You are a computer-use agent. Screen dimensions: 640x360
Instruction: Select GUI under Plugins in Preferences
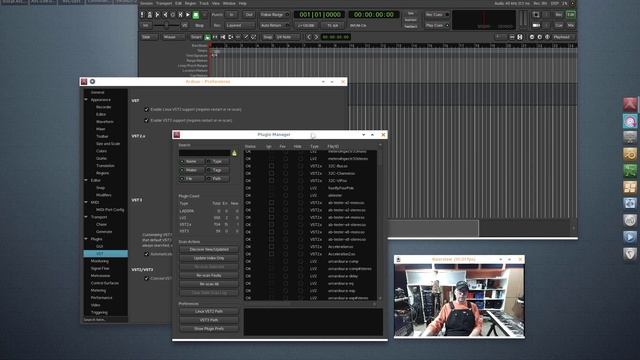pos(100,246)
